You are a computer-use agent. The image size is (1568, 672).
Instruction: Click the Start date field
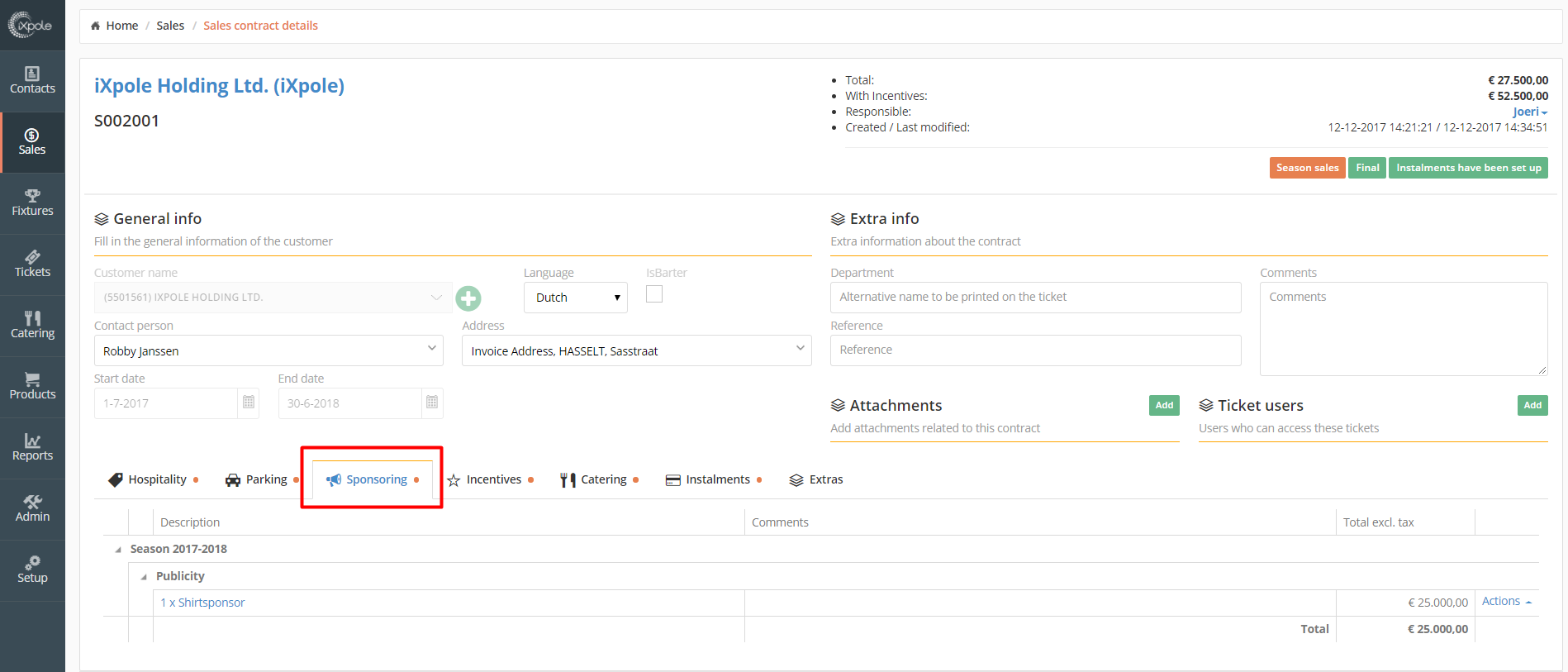point(165,403)
